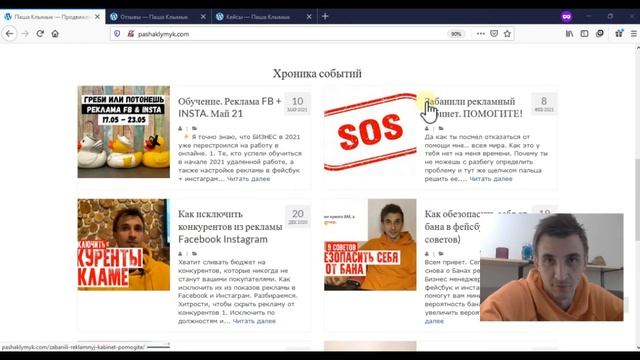The height and width of the screenshot is (360, 640).
Task: Open the ОБЕЗОПАСИТЬ СЕБЯ ОТ БАНА thumbnail
Action: click(x=370, y=244)
